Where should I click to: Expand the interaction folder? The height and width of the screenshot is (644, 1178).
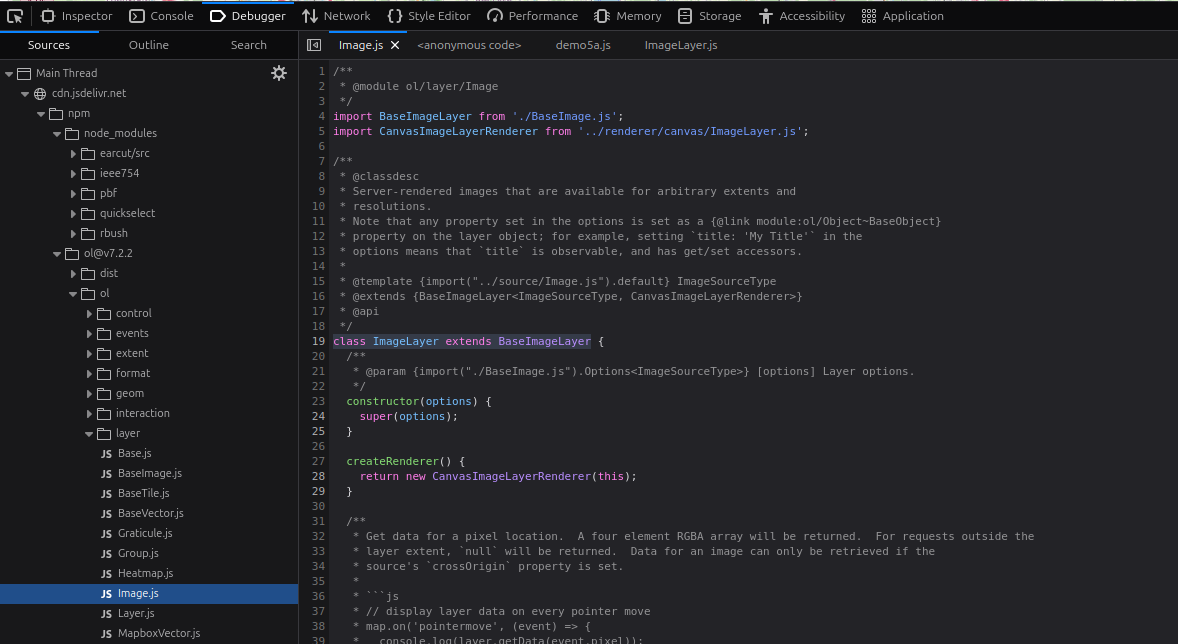click(89, 413)
